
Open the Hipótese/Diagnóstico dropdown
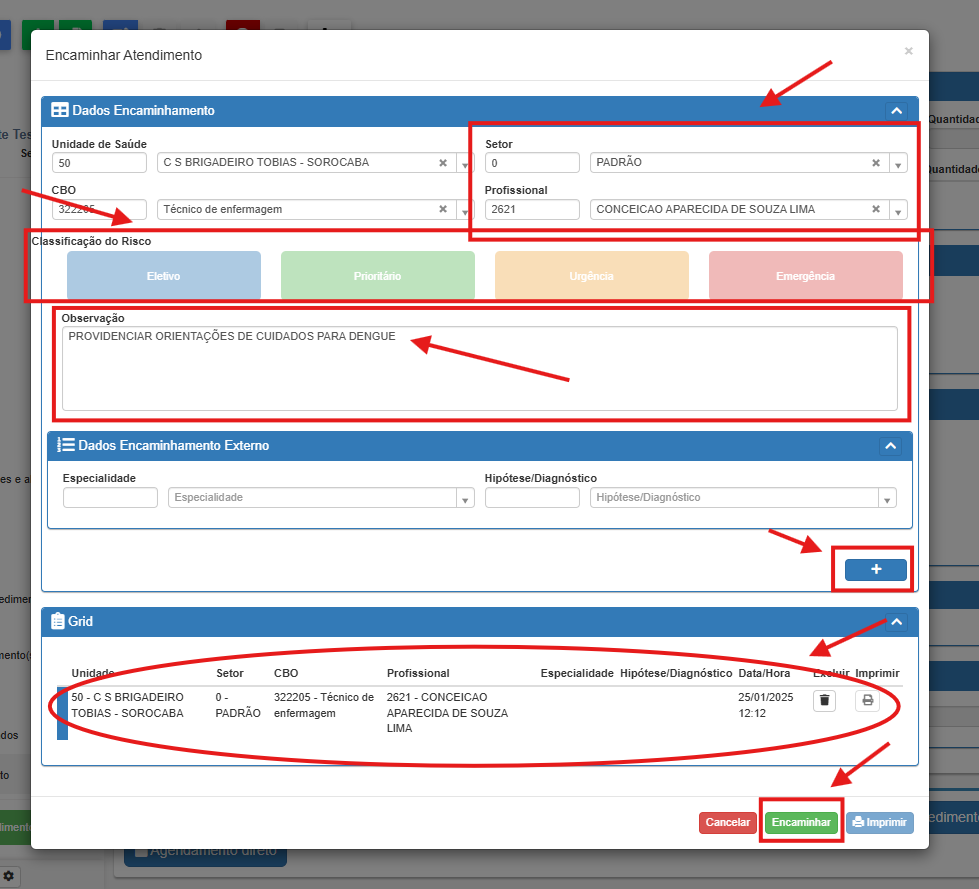click(x=887, y=498)
